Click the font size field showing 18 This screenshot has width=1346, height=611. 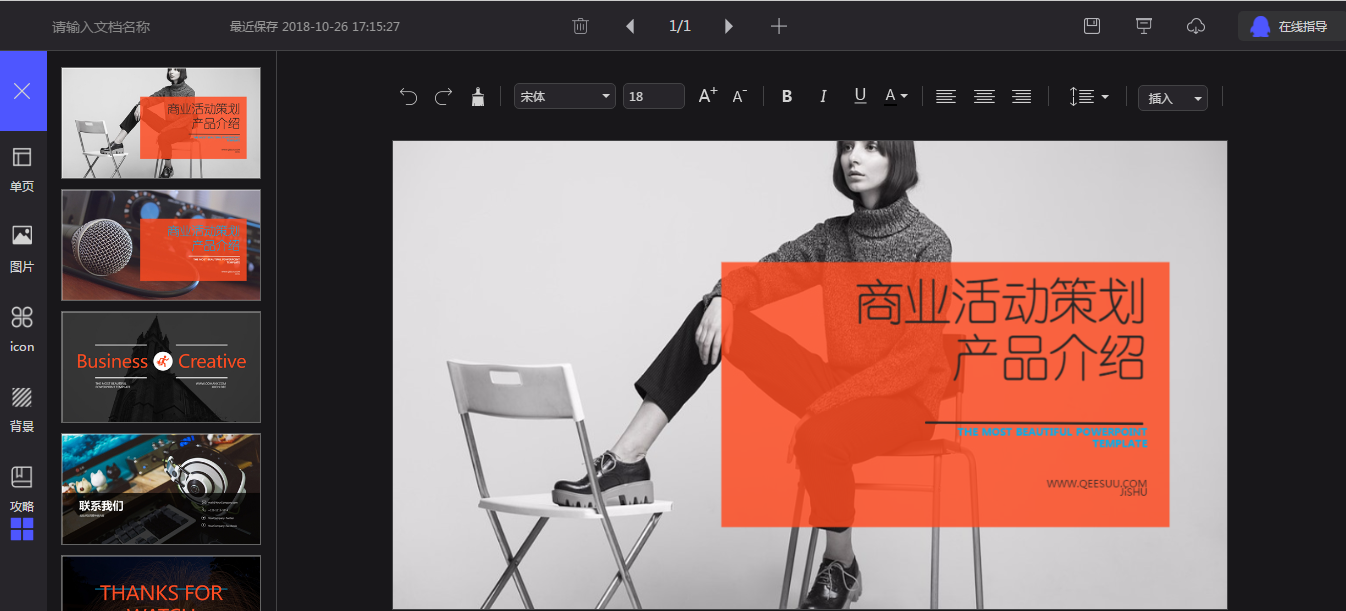(x=654, y=97)
